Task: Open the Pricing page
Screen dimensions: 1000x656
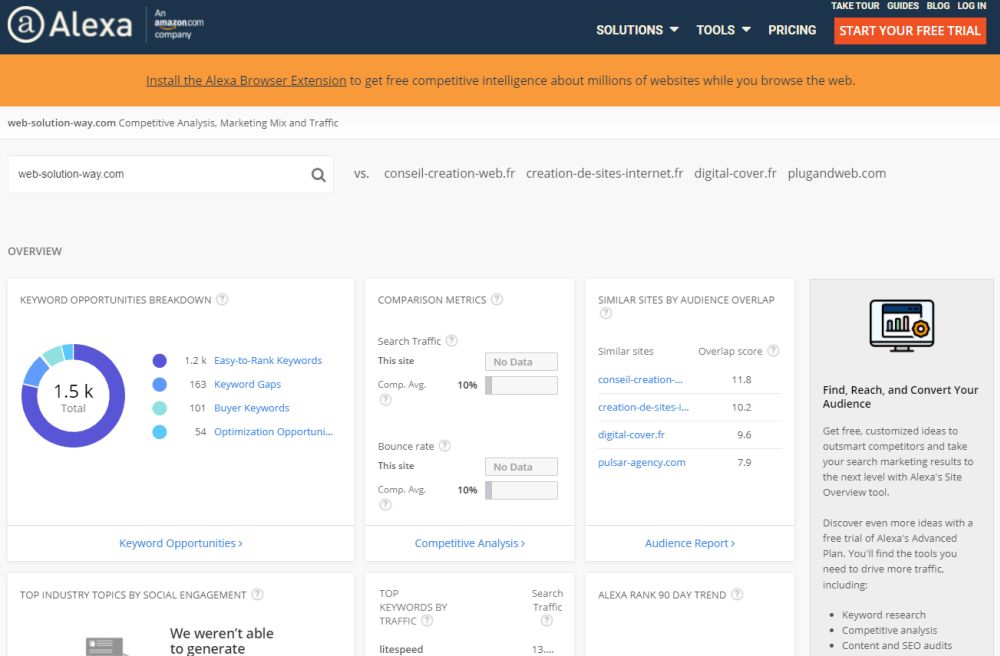Action: [x=792, y=30]
